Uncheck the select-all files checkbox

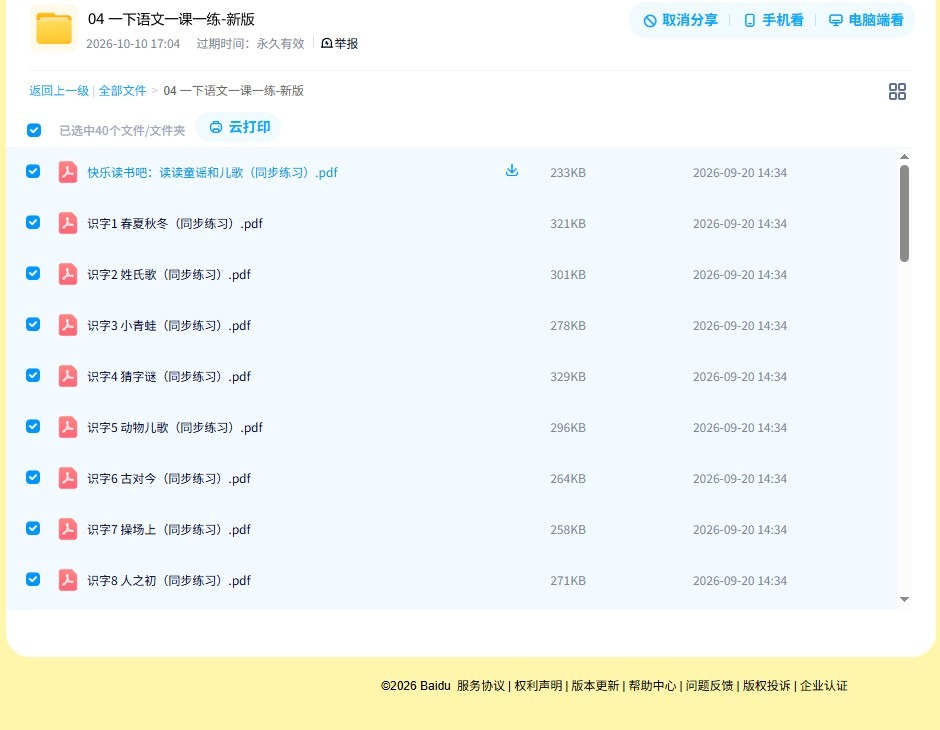coord(34,130)
